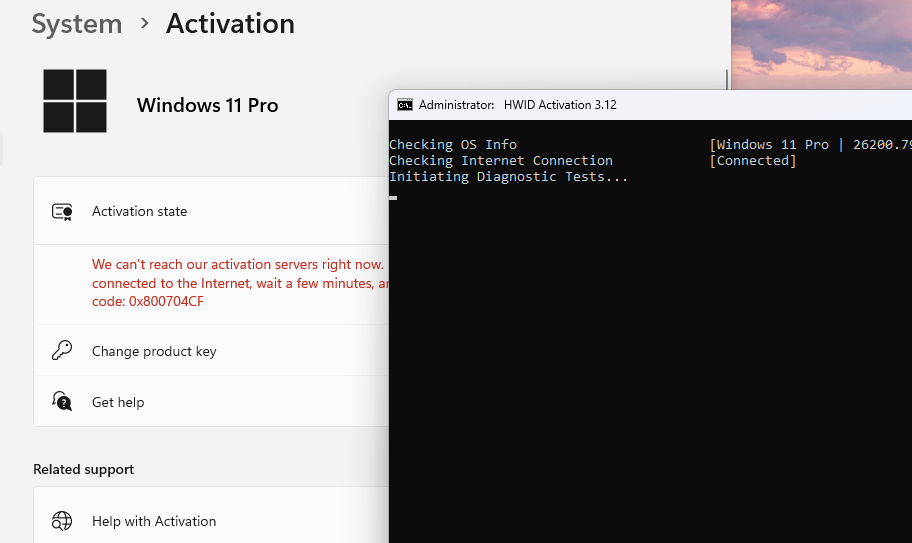This screenshot has width=912, height=543.
Task: Select the error code 0x800704CF text
Action: [166, 302]
